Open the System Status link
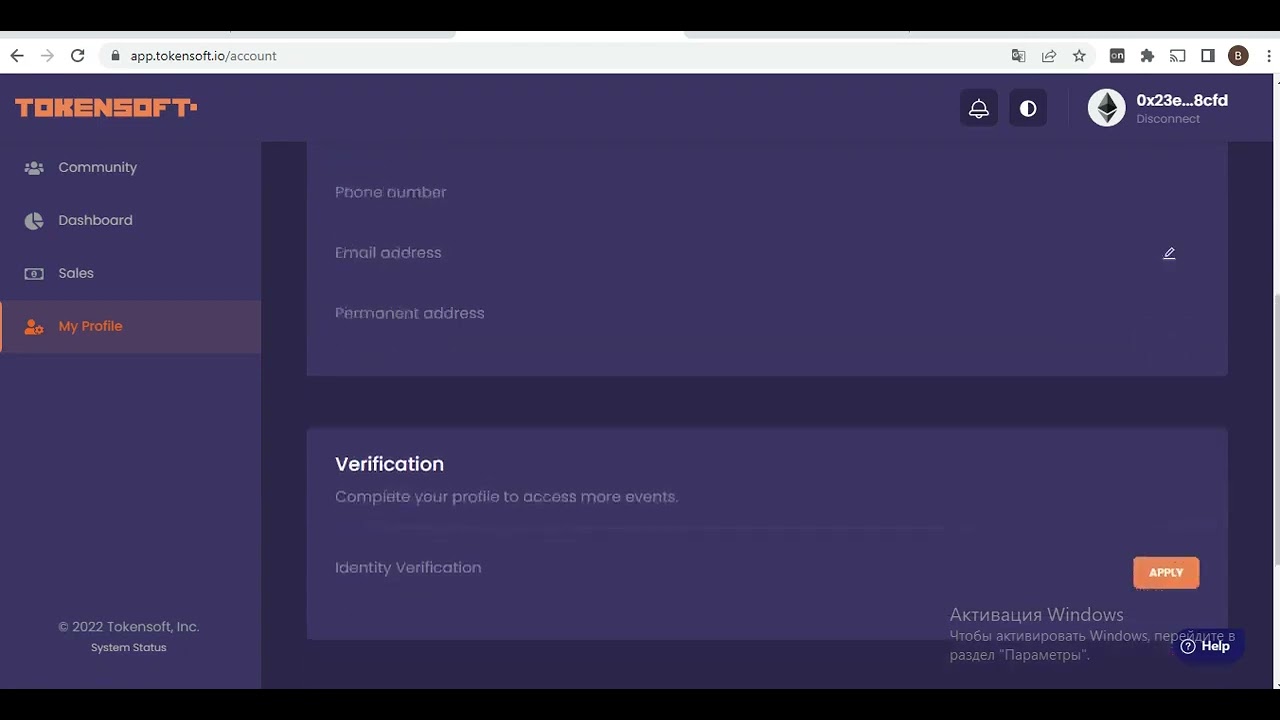Viewport: 1280px width, 720px height. (x=129, y=648)
